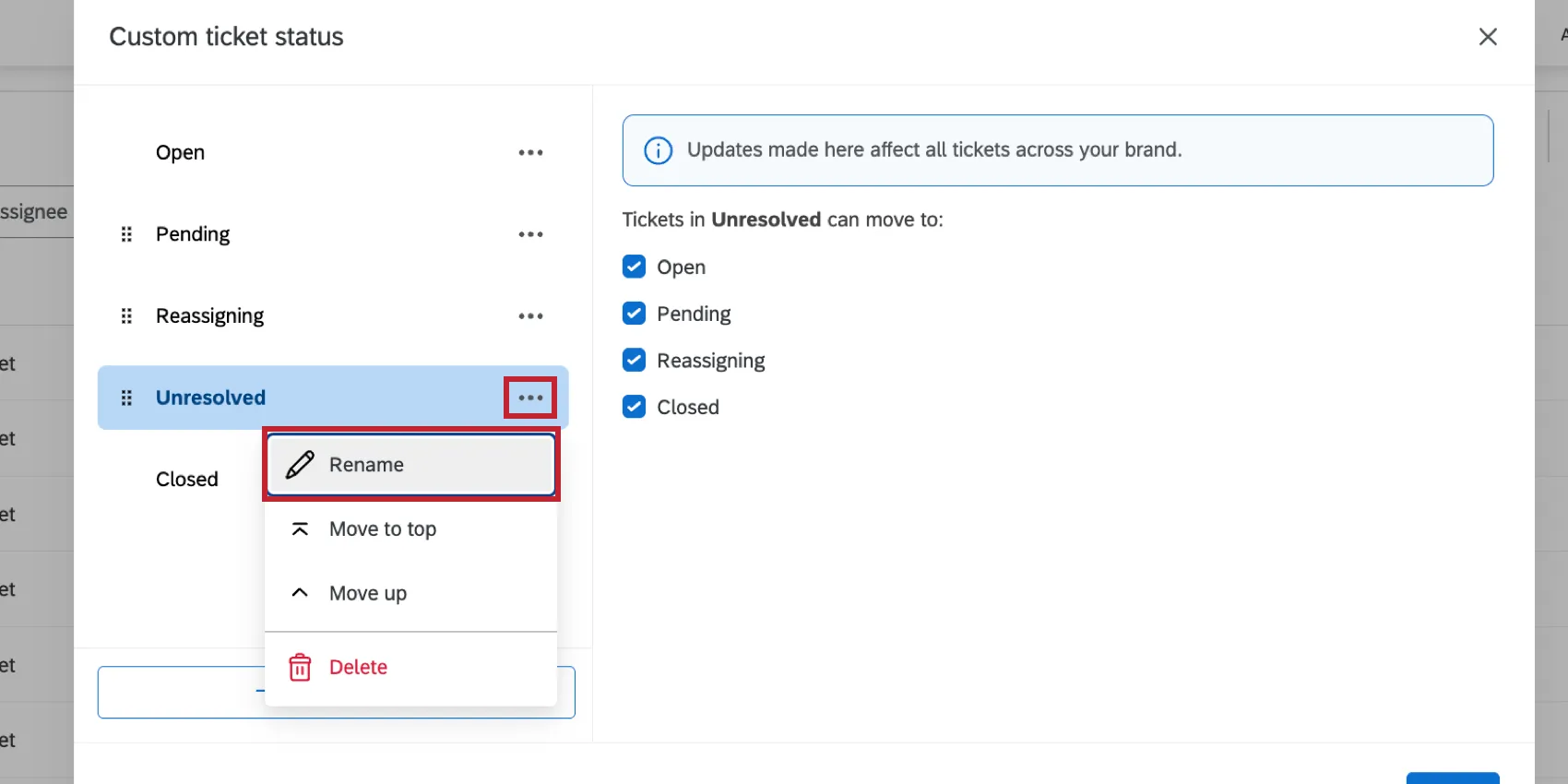The image size is (1568, 784).
Task: Select the Open status row
Action: [x=333, y=152]
